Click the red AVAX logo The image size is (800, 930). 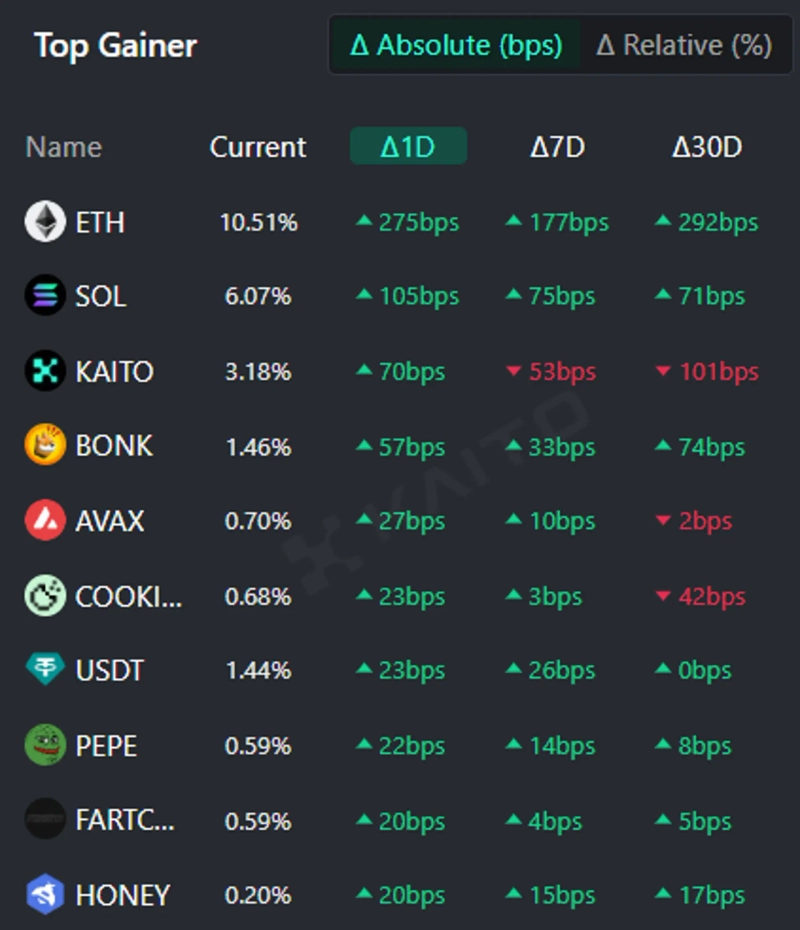tap(45, 520)
